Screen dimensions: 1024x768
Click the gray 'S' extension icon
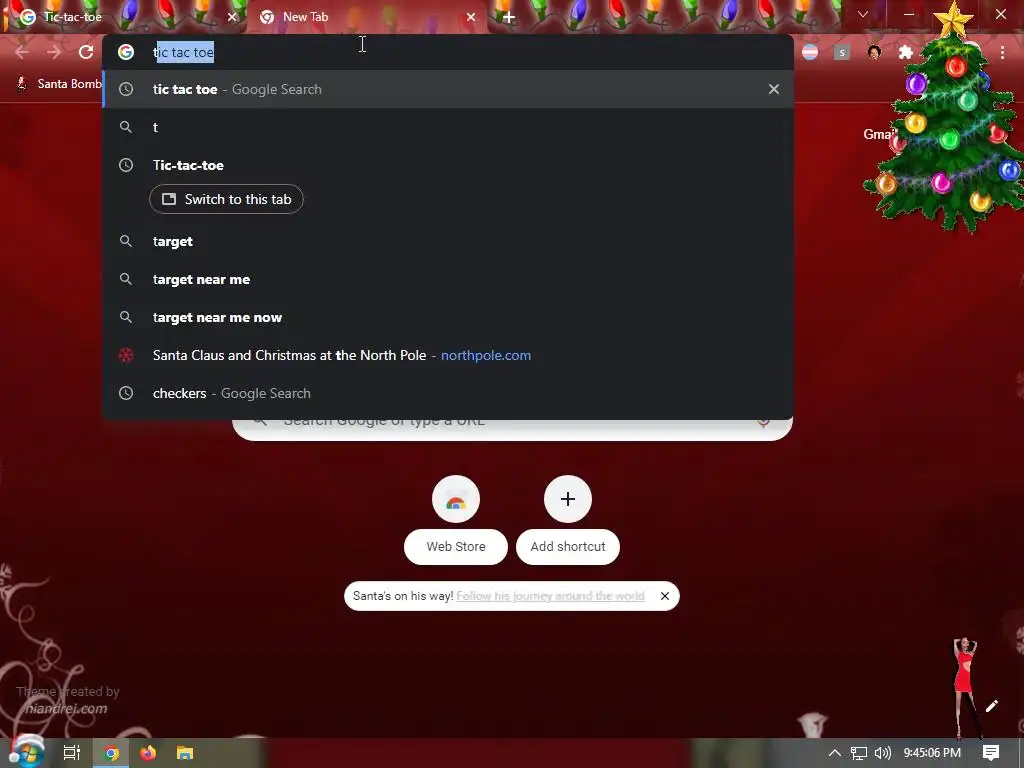[842, 52]
